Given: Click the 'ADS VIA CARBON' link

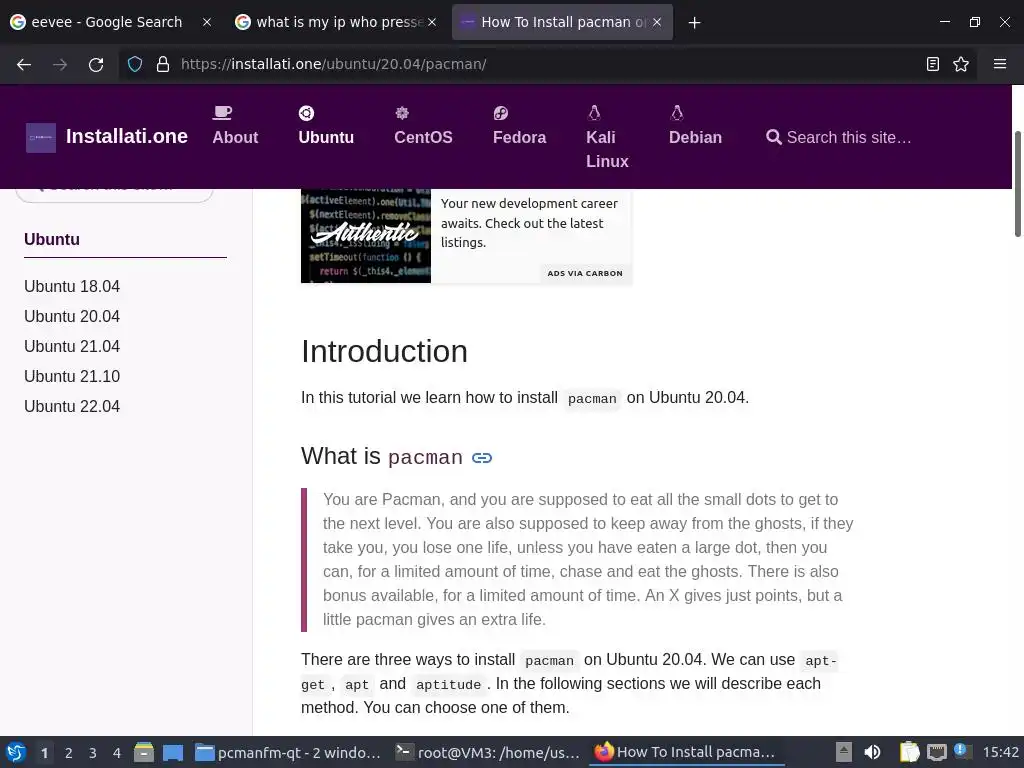Looking at the screenshot, I should click(584, 274).
